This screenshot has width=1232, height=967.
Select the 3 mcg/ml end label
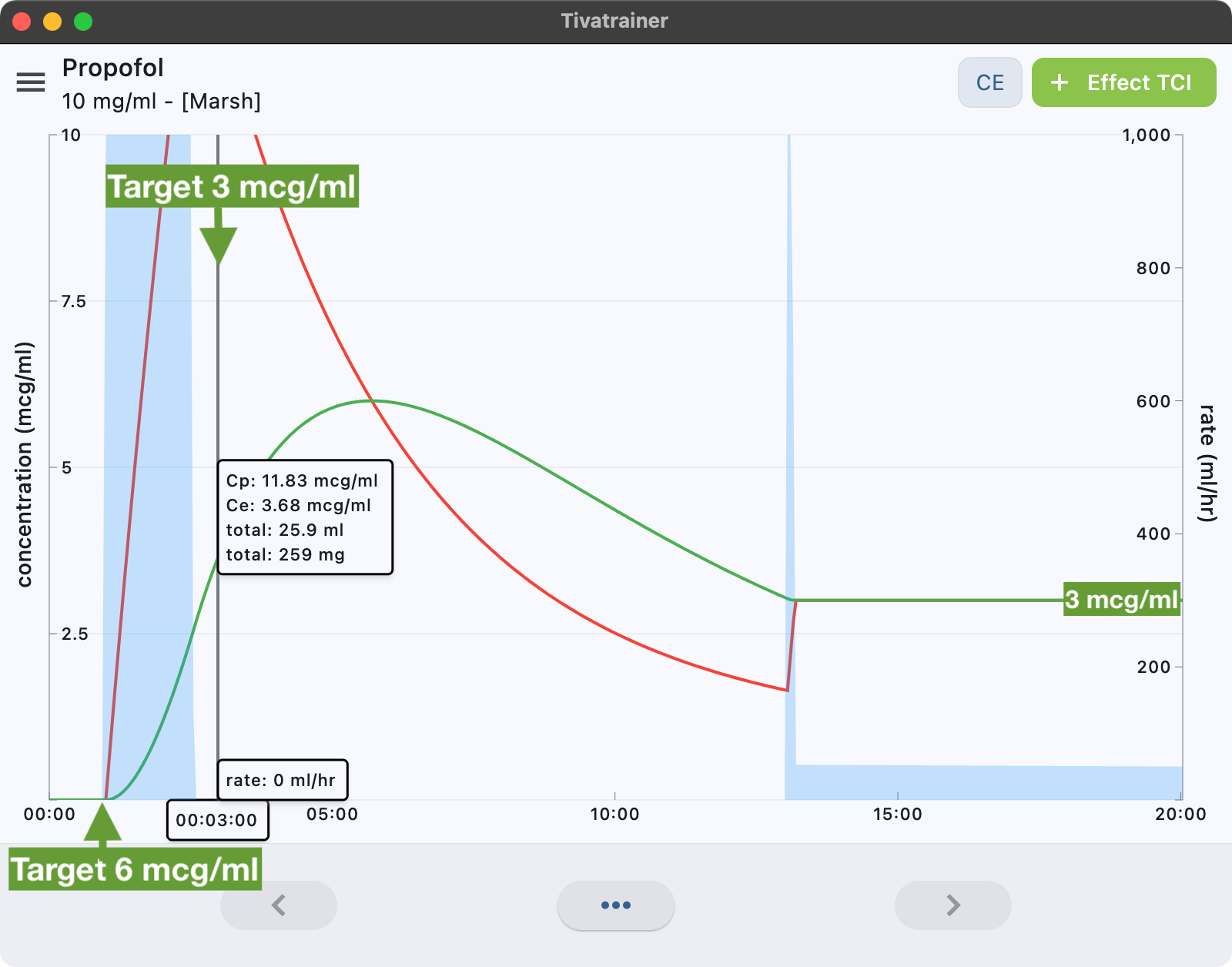coord(1121,599)
